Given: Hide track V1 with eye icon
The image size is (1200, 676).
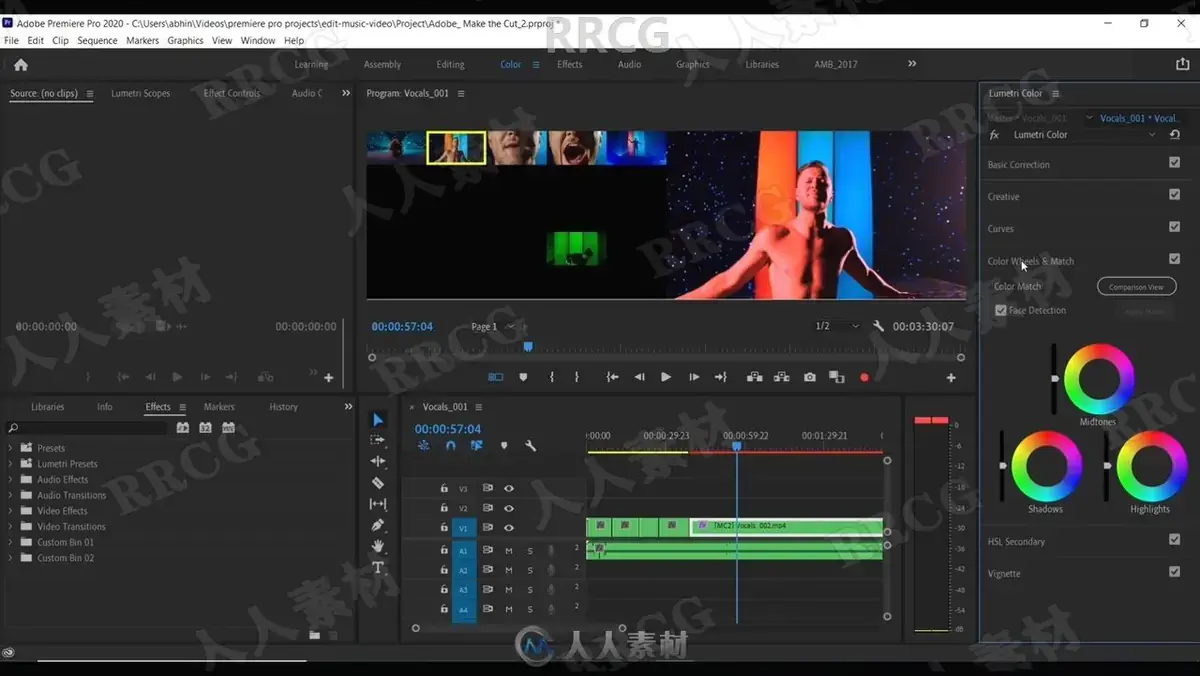Looking at the screenshot, I should coord(509,528).
